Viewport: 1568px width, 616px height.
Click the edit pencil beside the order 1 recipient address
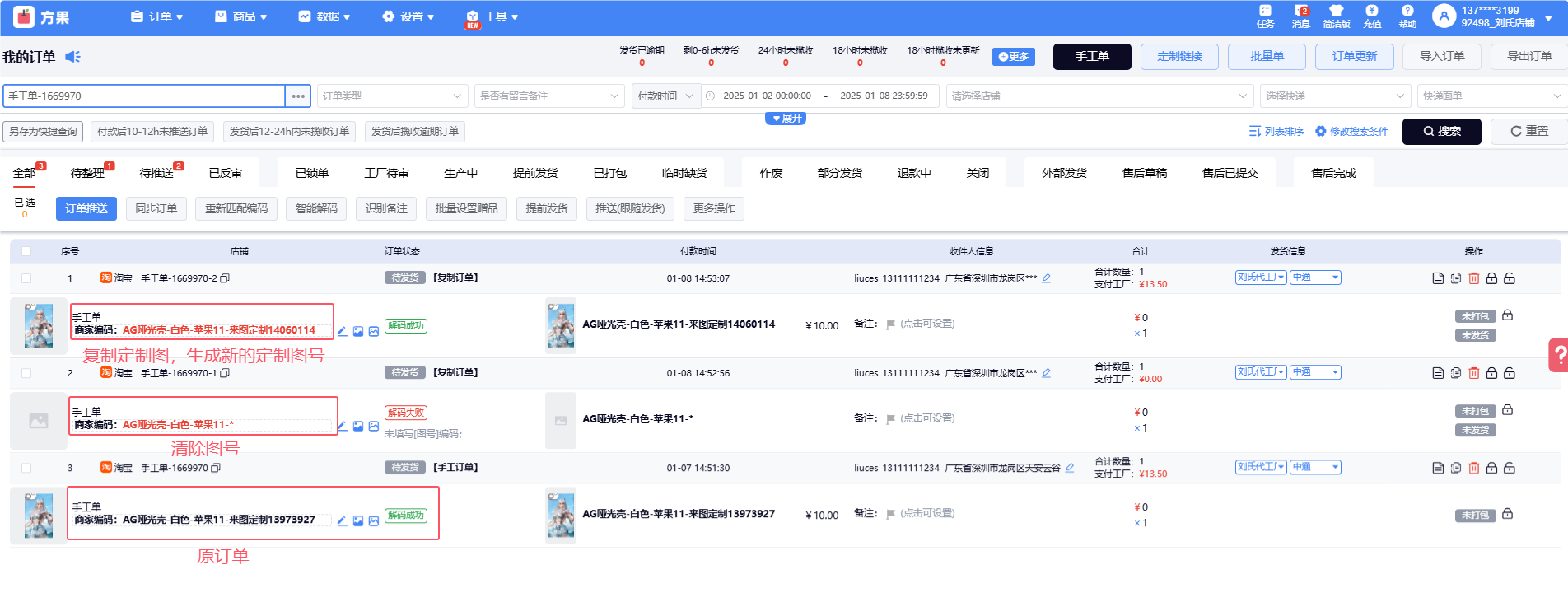pyautogui.click(x=1047, y=278)
